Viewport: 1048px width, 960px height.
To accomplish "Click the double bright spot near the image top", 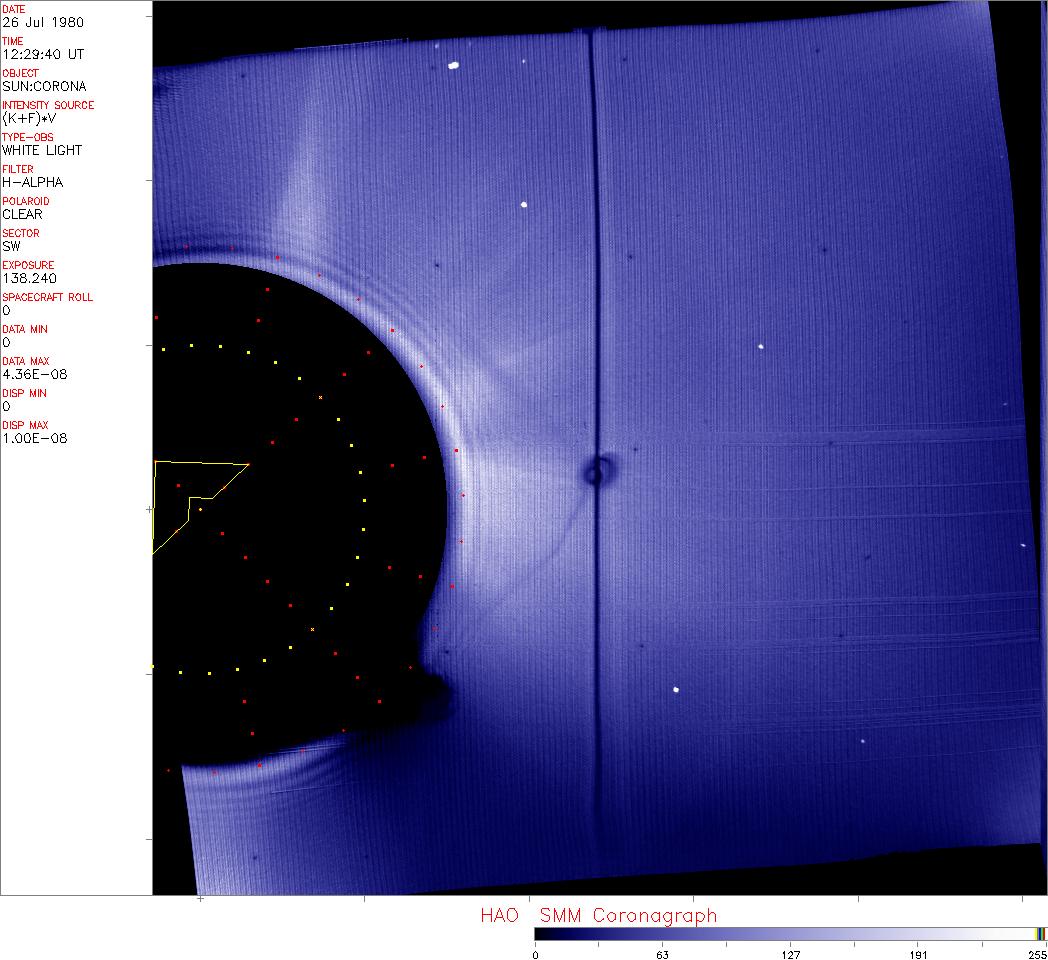I will point(453,66).
